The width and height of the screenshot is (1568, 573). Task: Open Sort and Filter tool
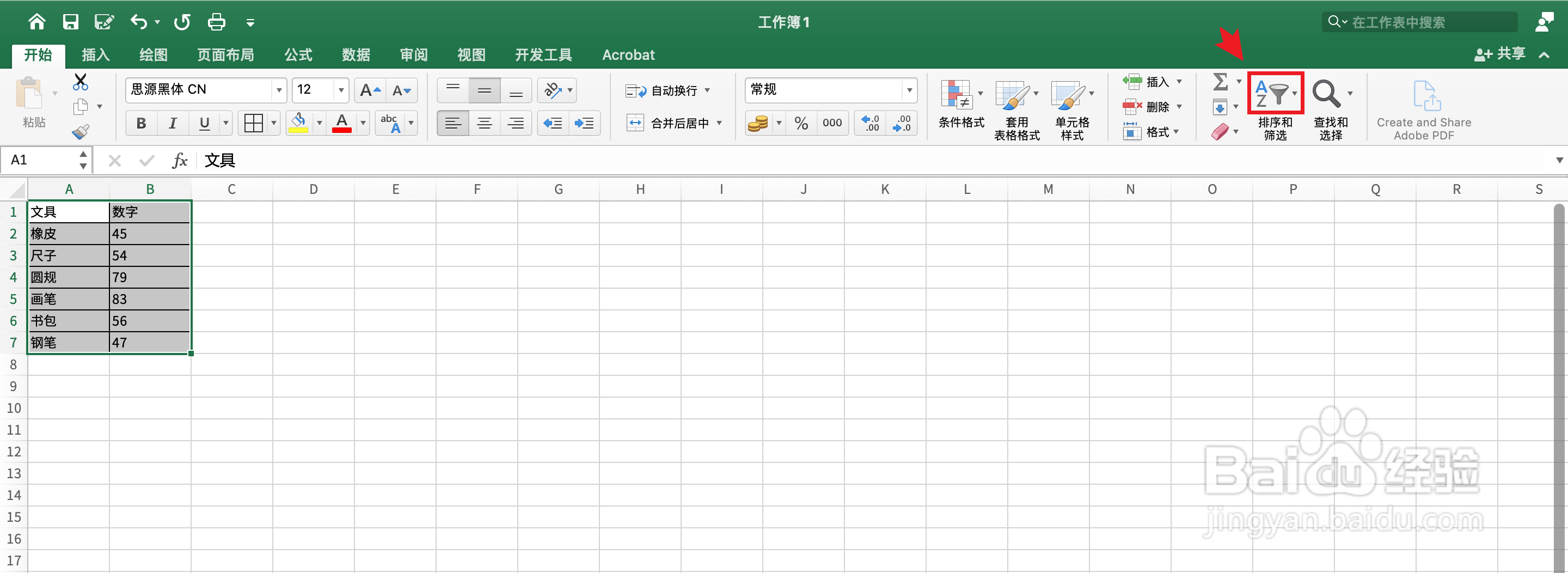coord(1275,93)
